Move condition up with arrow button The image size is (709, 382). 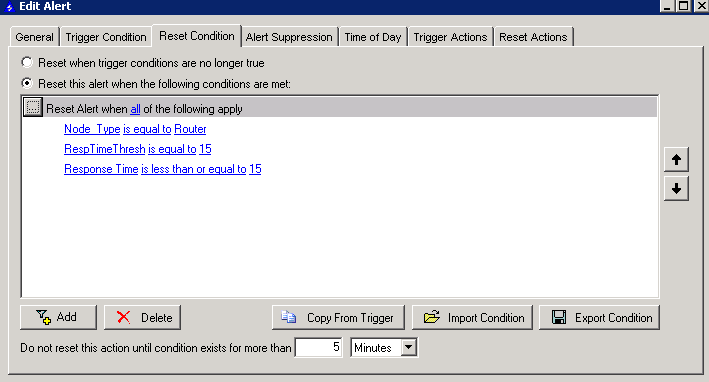click(676, 159)
